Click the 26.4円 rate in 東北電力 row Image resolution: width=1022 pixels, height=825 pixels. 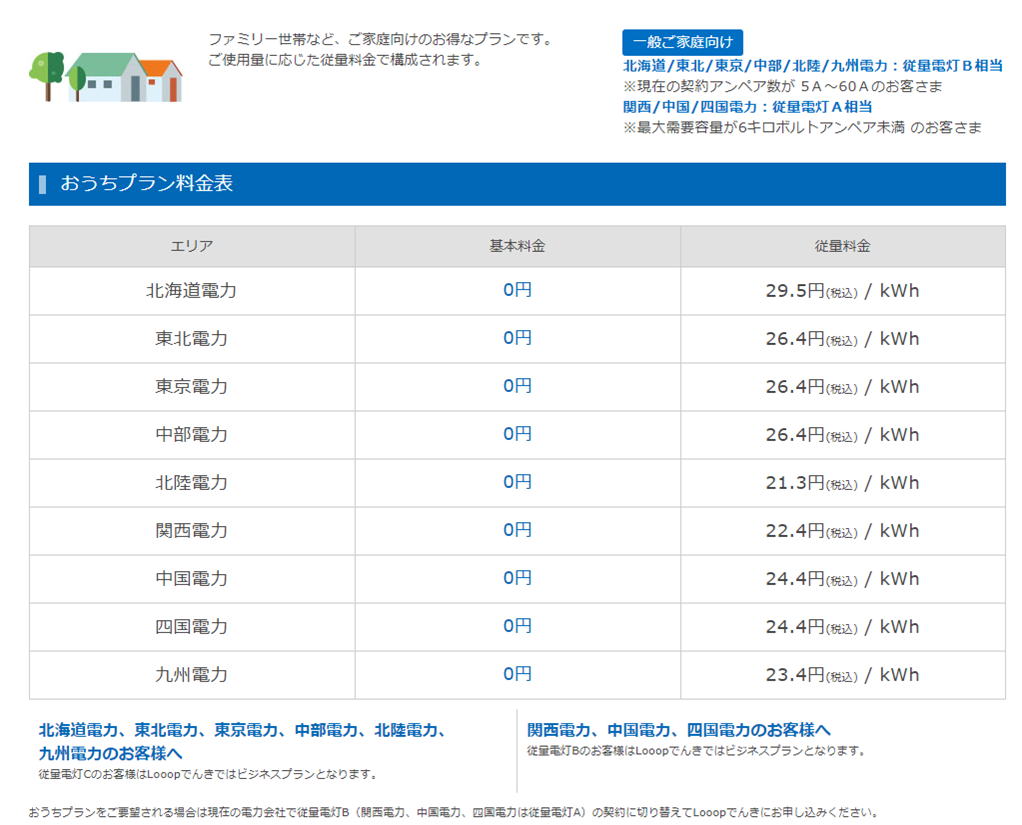point(842,339)
